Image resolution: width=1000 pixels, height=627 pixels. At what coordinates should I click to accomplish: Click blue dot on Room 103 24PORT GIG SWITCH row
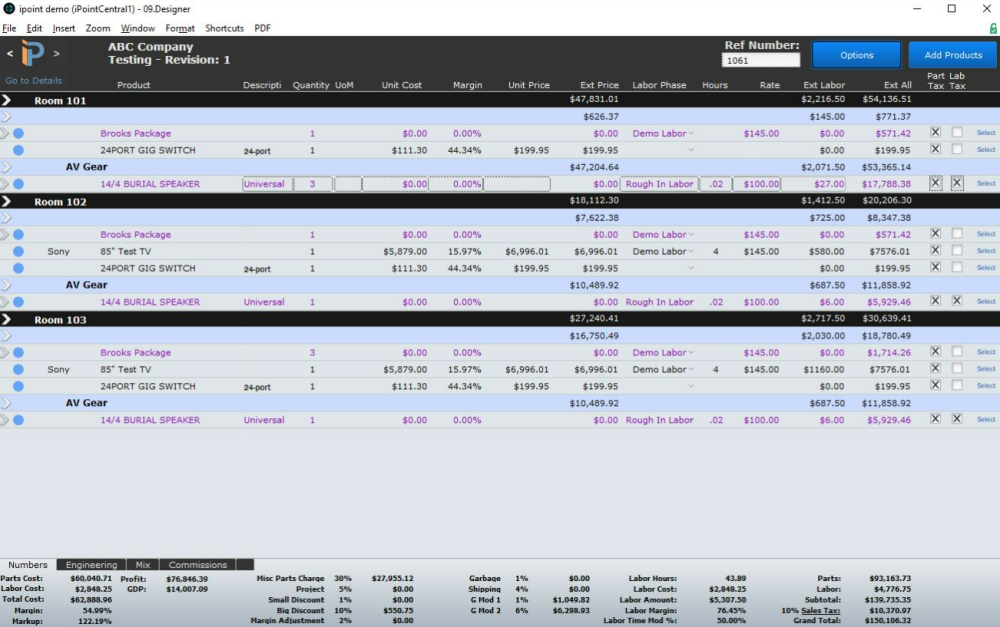point(18,386)
